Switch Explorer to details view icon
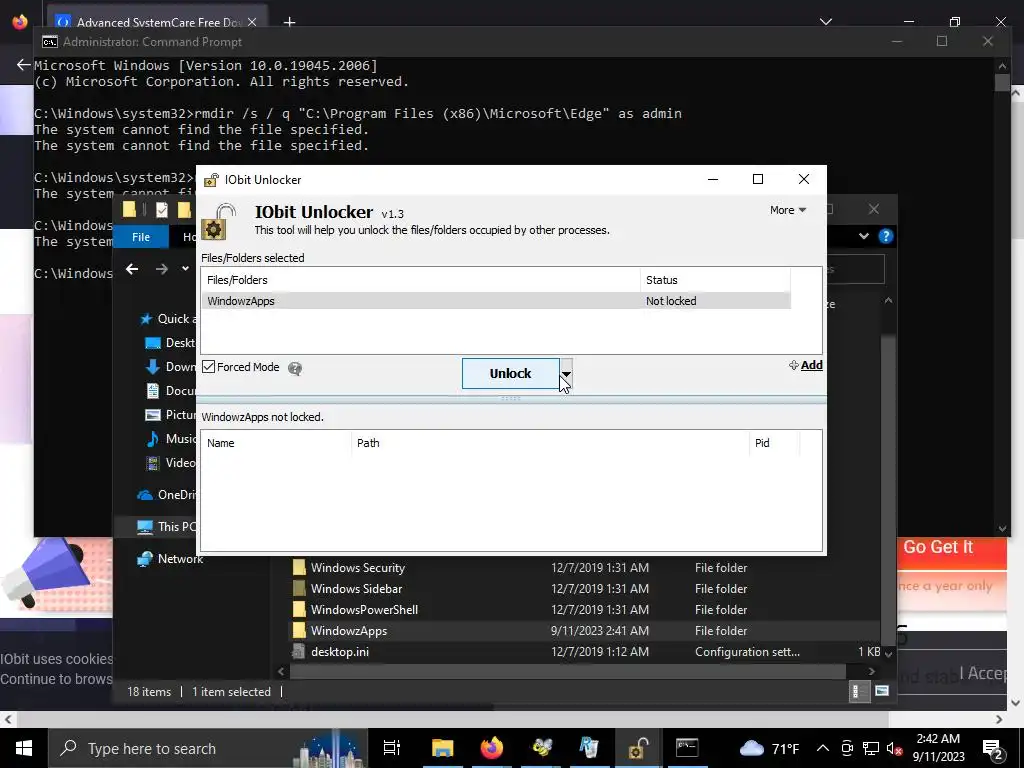Viewport: 1024px width, 768px height. [x=859, y=692]
